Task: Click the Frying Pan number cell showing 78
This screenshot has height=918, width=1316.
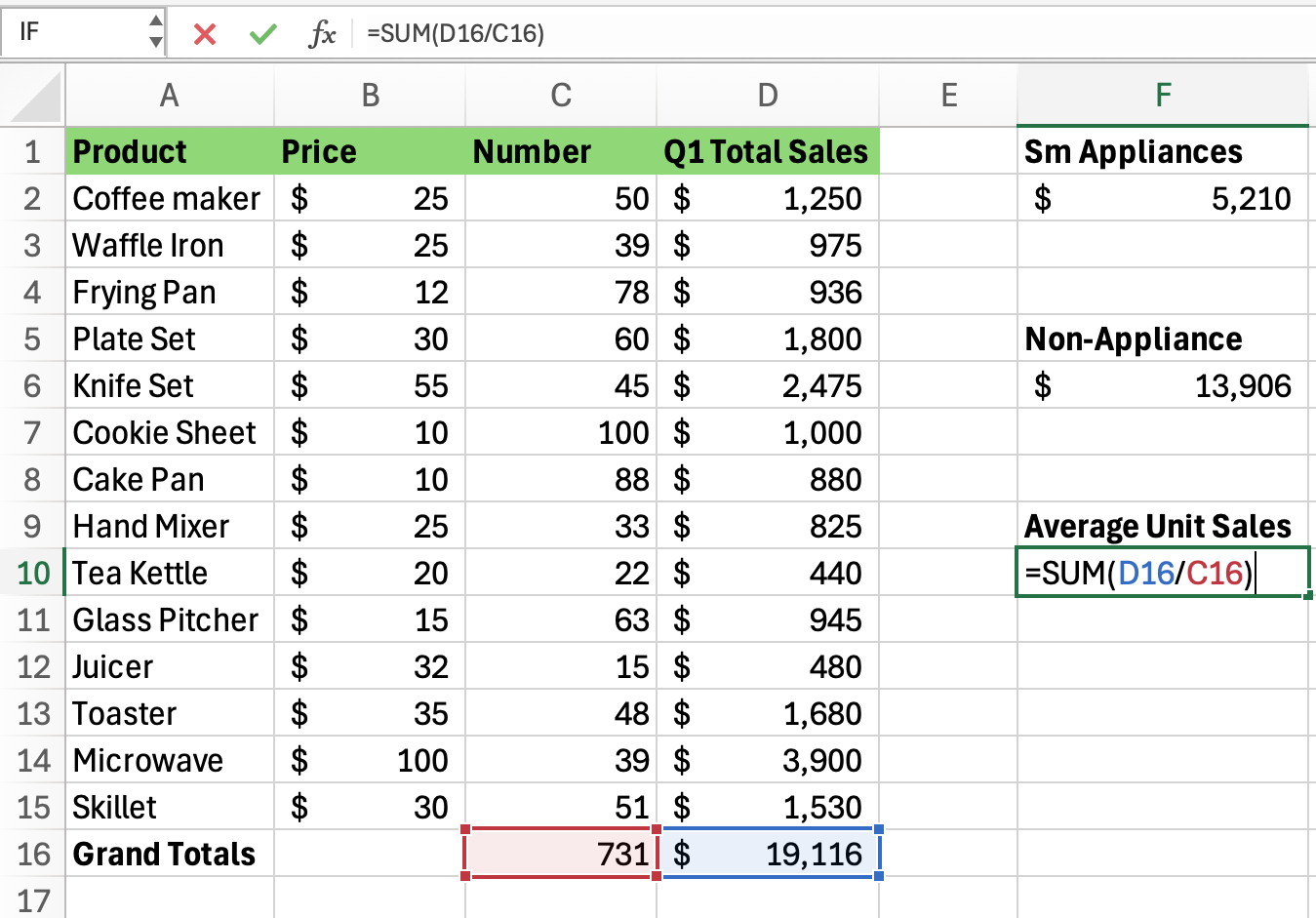Action: point(561,292)
